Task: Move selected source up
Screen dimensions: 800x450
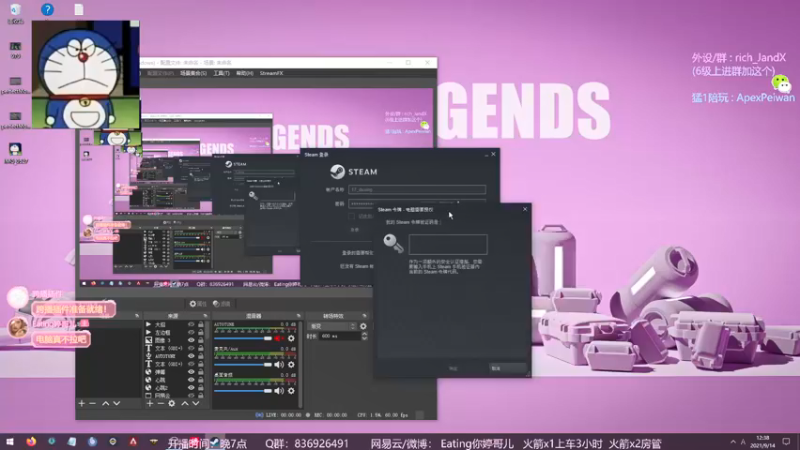Action: [x=185, y=403]
